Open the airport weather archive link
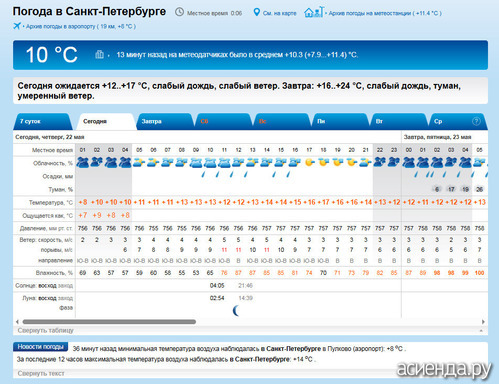499x384 pixels. click(x=79, y=26)
